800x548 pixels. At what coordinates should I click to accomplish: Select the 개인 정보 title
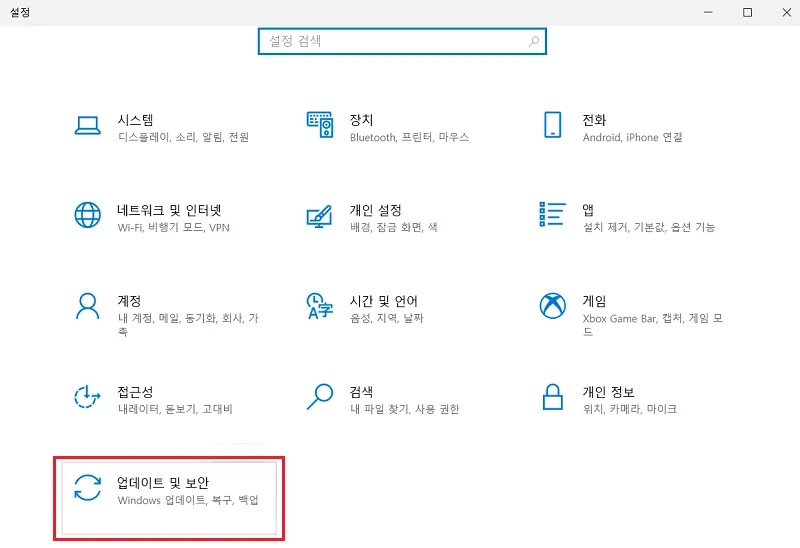click(609, 392)
